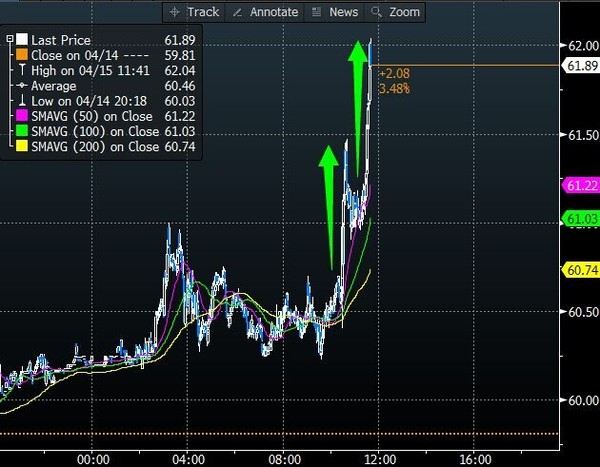Screen dimensions: 600x467
Task: Click the white Last Price color swatch
Action: pos(23,40)
